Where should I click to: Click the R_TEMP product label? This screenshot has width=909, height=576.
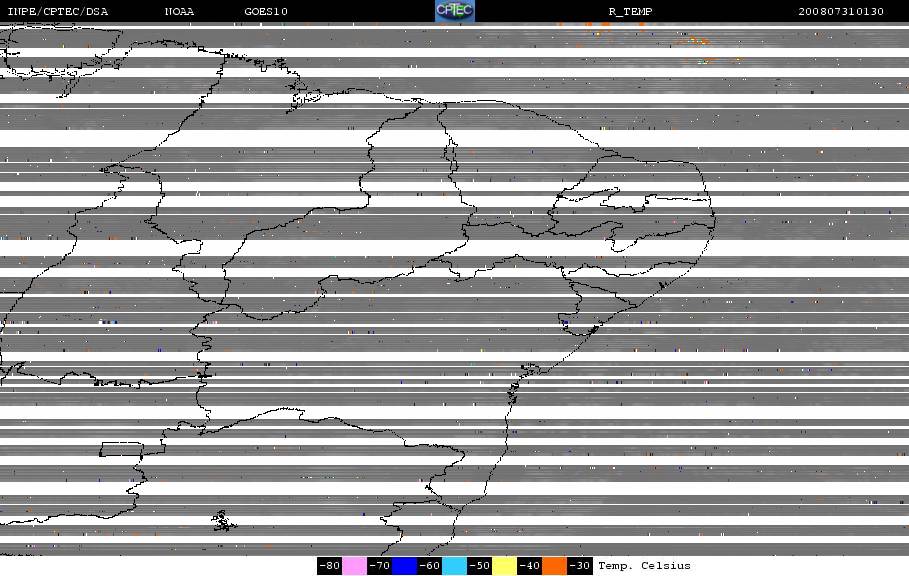tap(630, 12)
